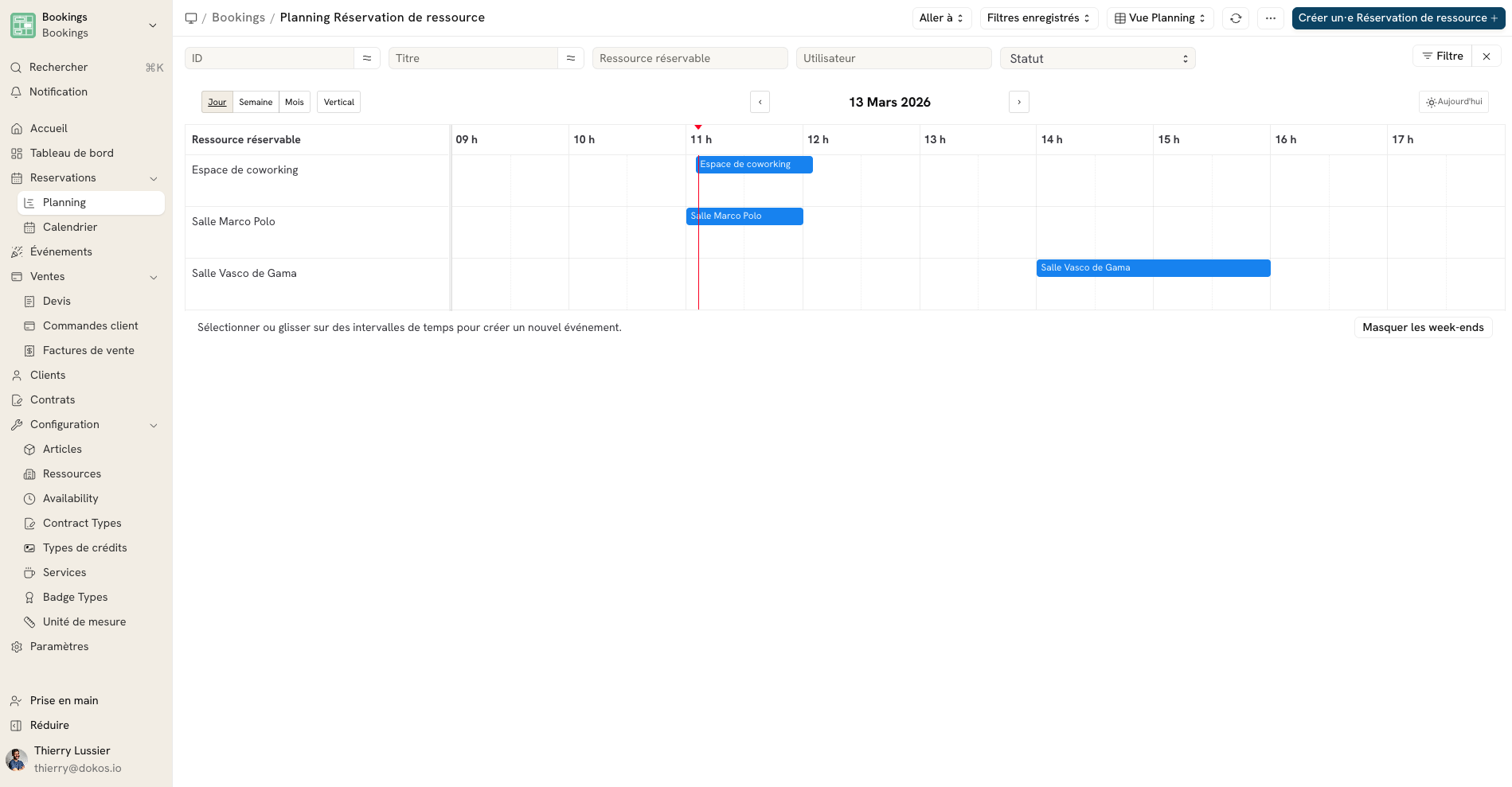The height and width of the screenshot is (787, 1512).
Task: Collapse the Configuration section
Action: click(x=153, y=424)
